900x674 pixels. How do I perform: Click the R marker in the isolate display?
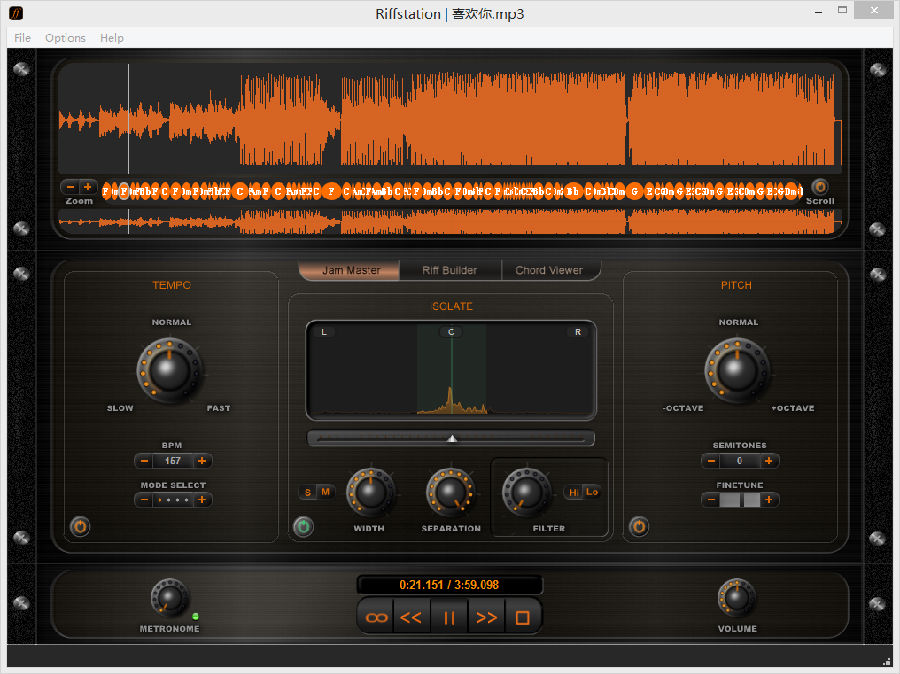tap(578, 332)
